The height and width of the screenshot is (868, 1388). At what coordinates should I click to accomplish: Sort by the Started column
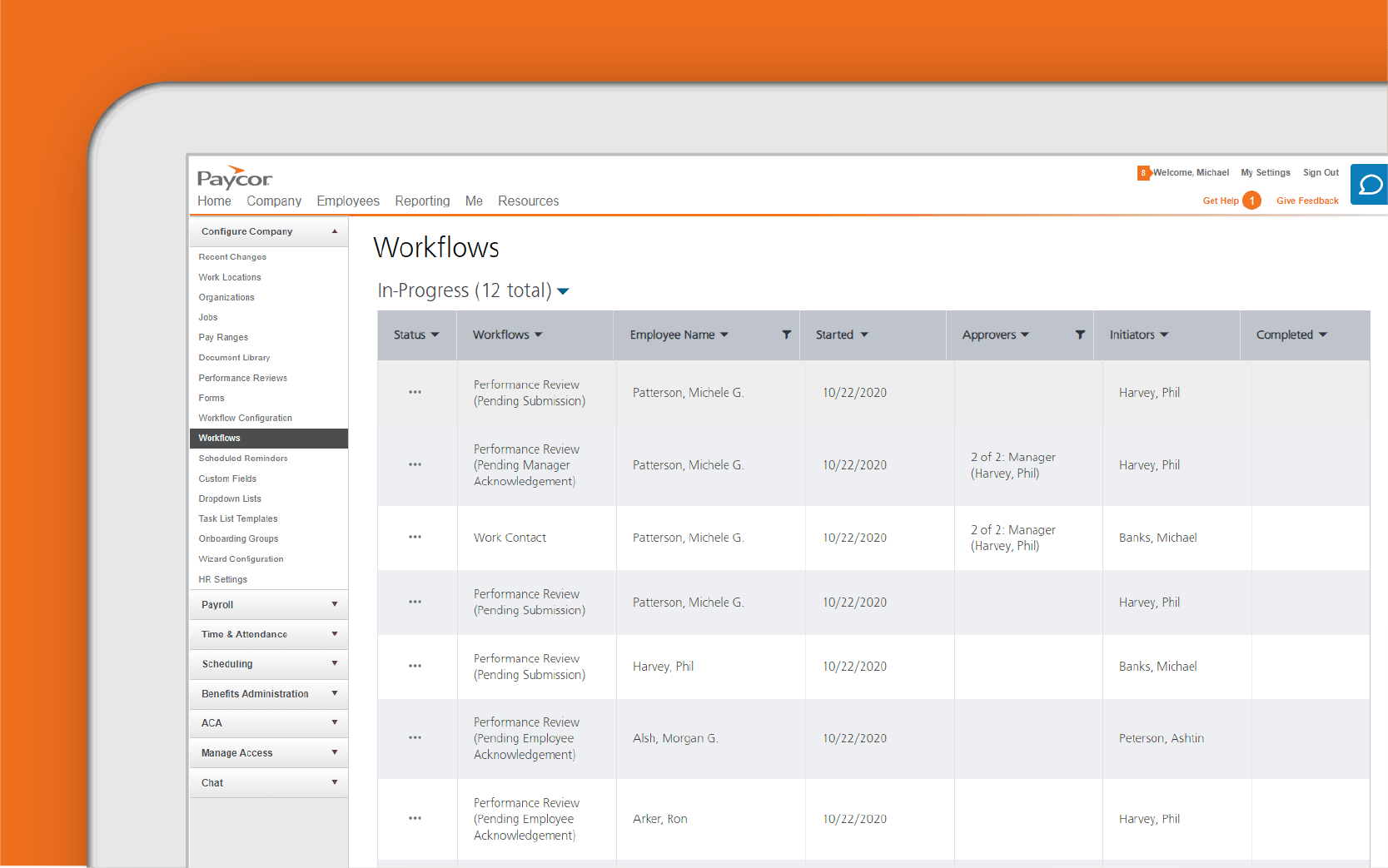(842, 335)
